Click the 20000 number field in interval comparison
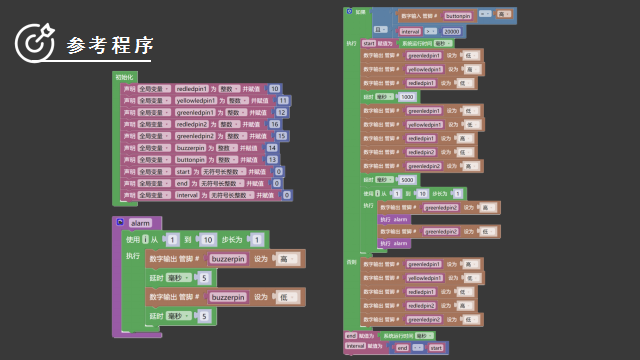The height and width of the screenshot is (360, 640). (452, 31)
